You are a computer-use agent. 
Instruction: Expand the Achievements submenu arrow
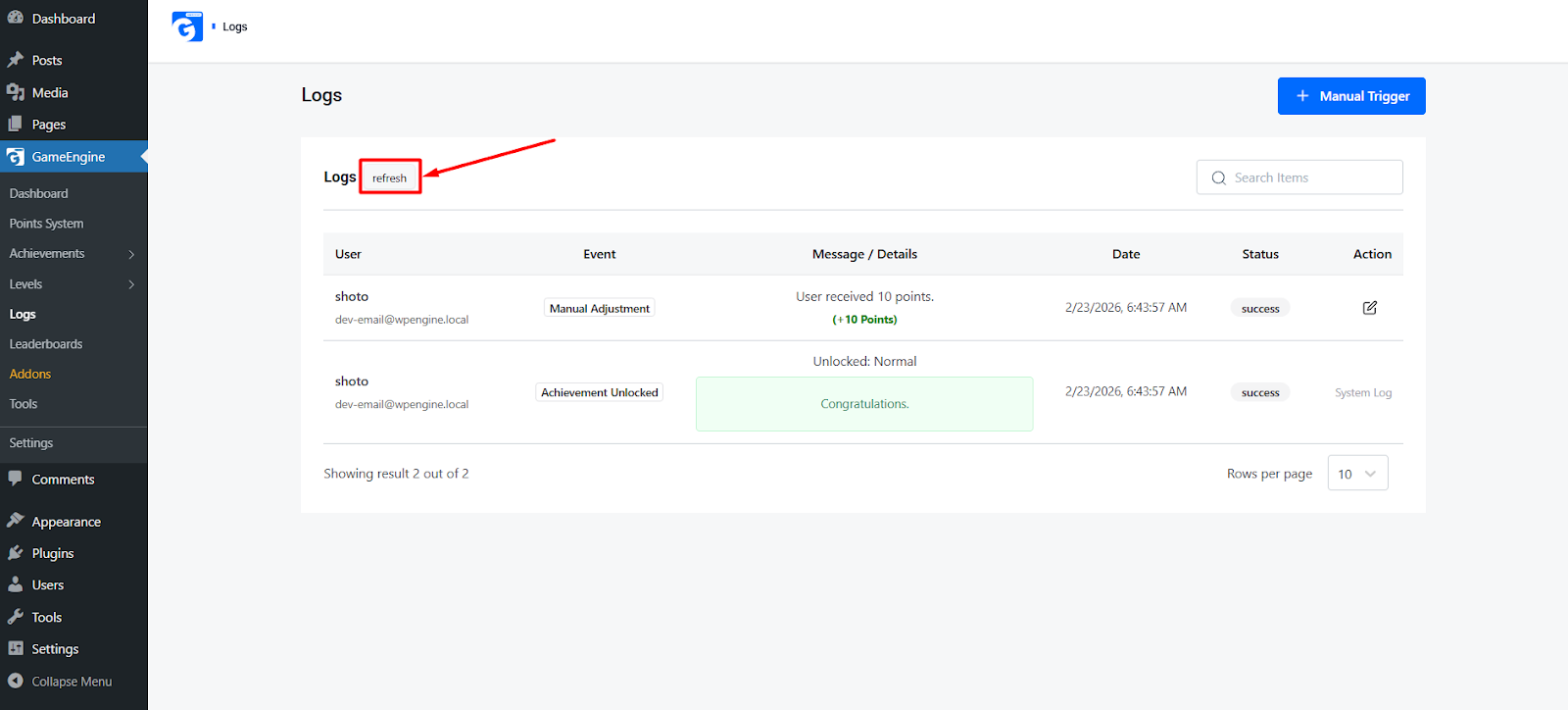[131, 254]
